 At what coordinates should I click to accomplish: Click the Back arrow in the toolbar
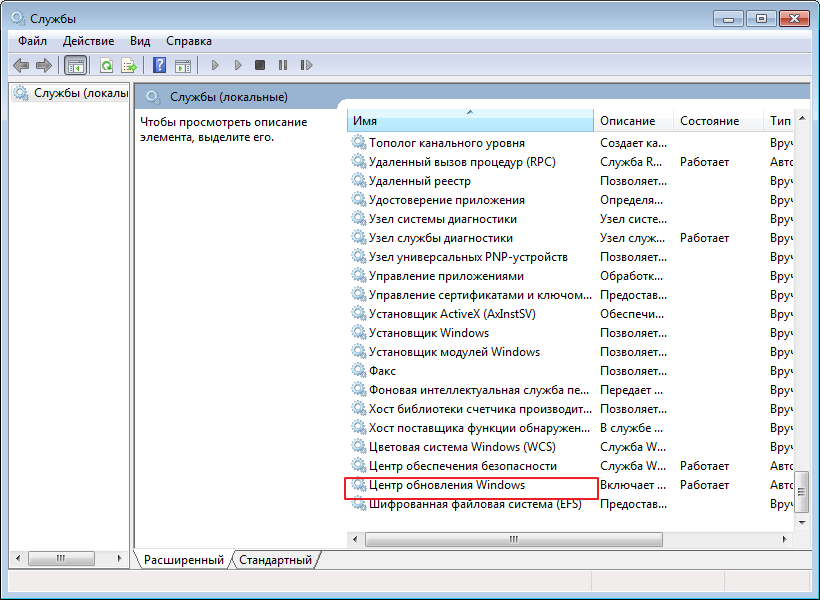(21, 65)
